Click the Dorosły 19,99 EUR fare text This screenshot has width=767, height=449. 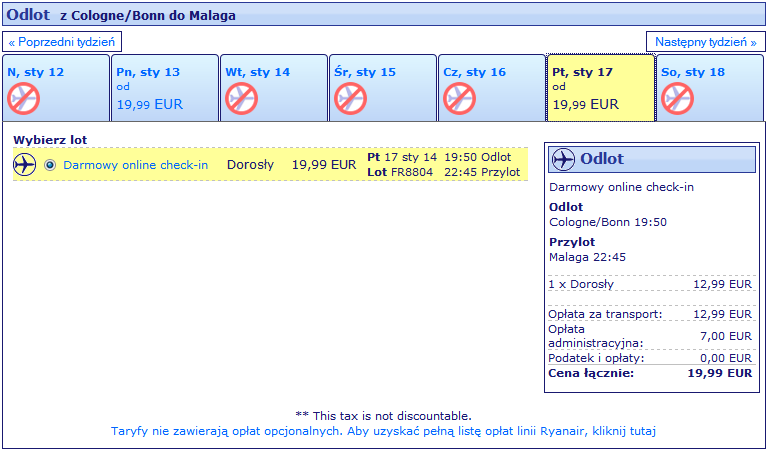[x=292, y=165]
